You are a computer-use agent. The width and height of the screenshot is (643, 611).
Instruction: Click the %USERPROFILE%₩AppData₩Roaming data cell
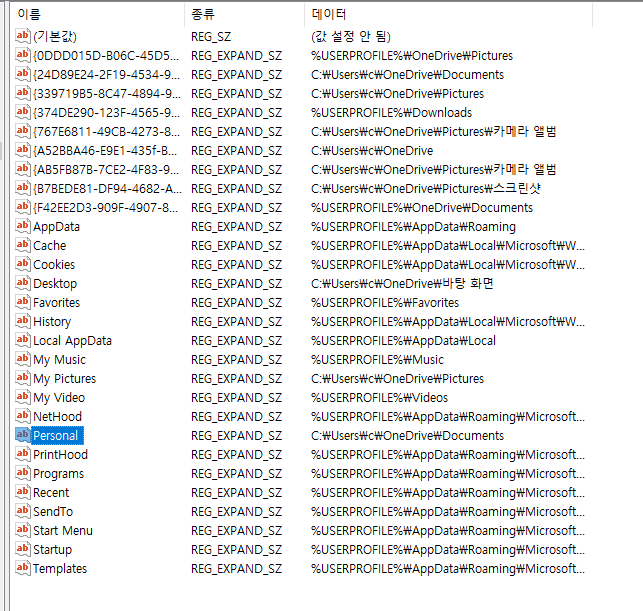(413, 226)
